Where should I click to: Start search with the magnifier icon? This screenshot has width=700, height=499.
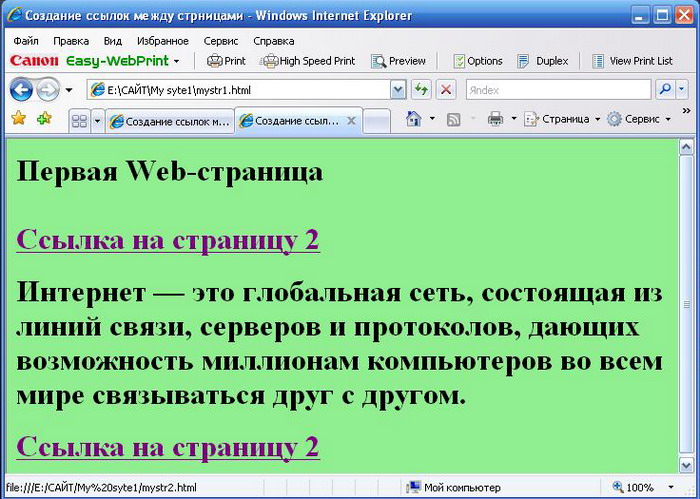pos(665,90)
